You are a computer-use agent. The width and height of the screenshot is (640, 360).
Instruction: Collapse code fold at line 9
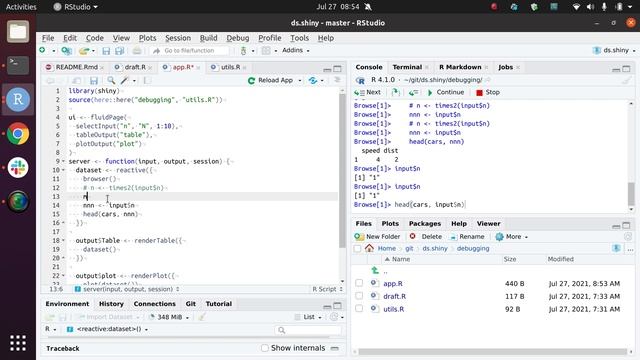(63, 161)
